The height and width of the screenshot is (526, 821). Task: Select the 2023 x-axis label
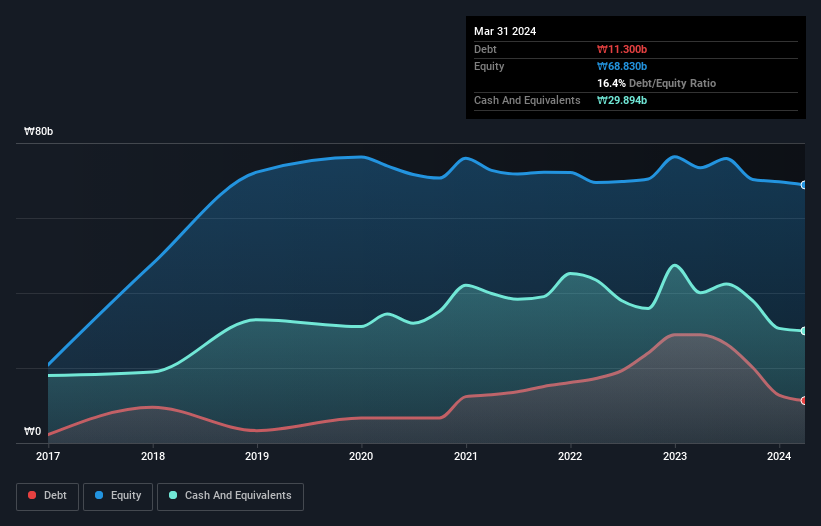pos(675,456)
